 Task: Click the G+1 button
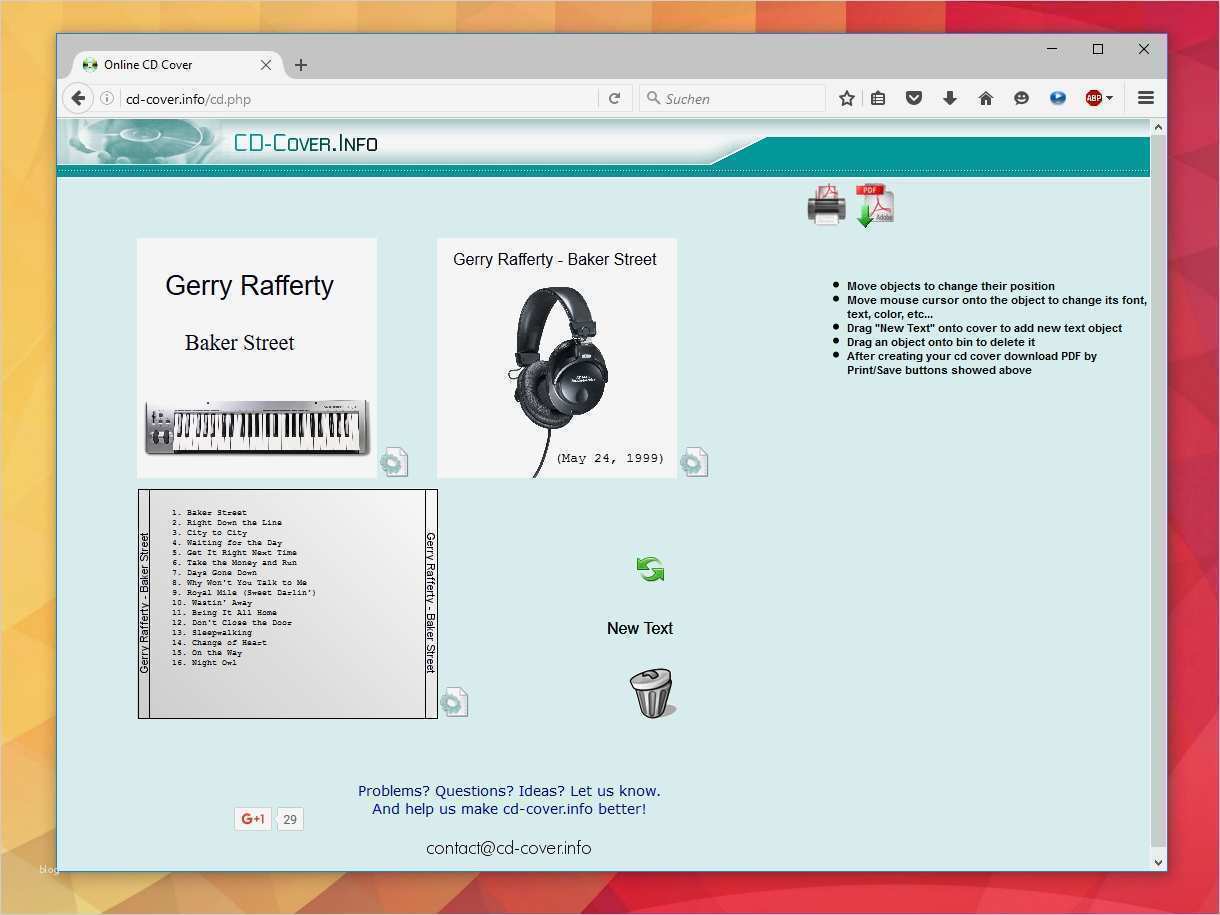coord(252,819)
